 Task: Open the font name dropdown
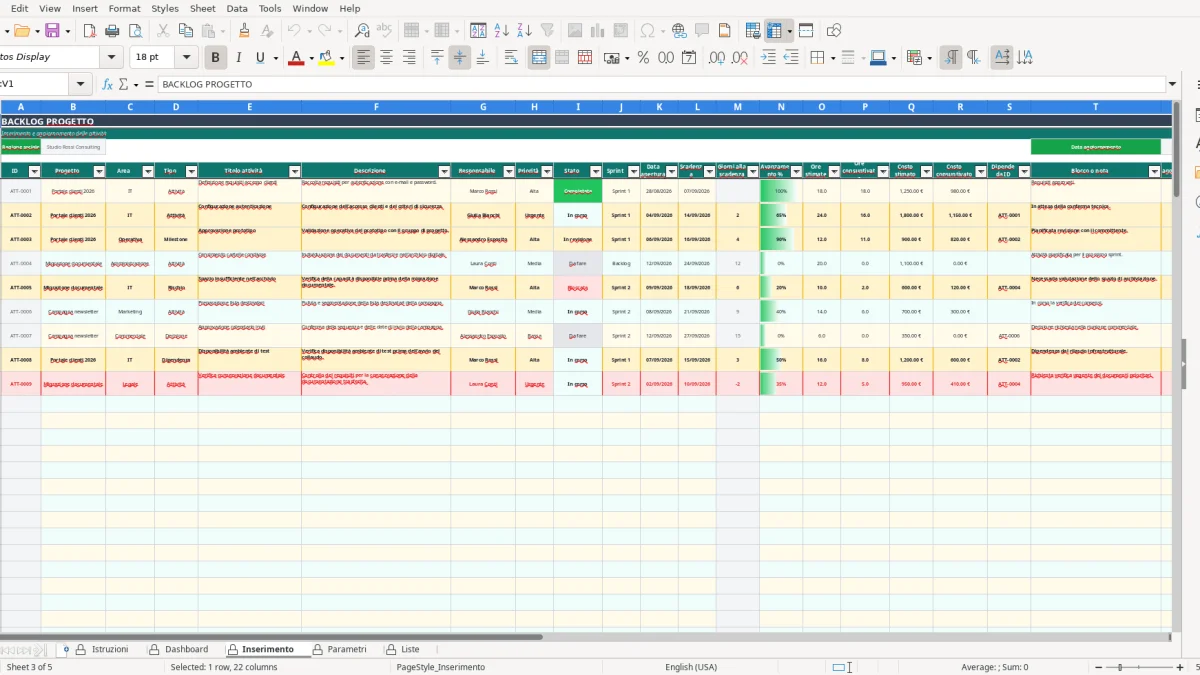coord(112,58)
